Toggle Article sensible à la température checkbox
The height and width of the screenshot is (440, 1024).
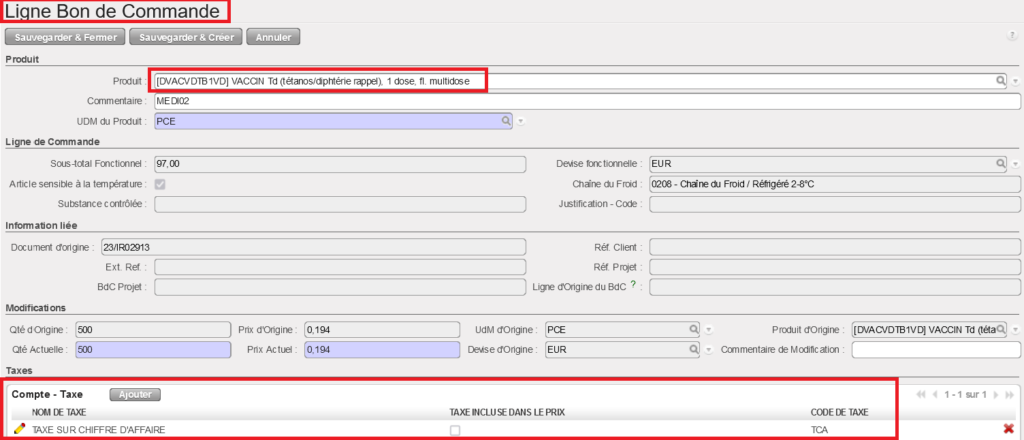coord(160,184)
